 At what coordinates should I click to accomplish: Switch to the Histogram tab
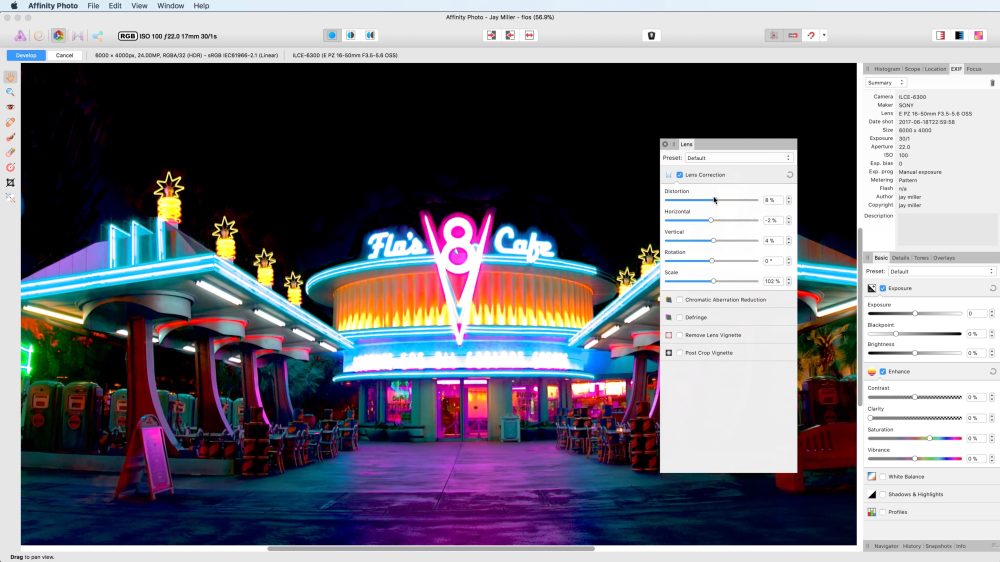click(886, 69)
